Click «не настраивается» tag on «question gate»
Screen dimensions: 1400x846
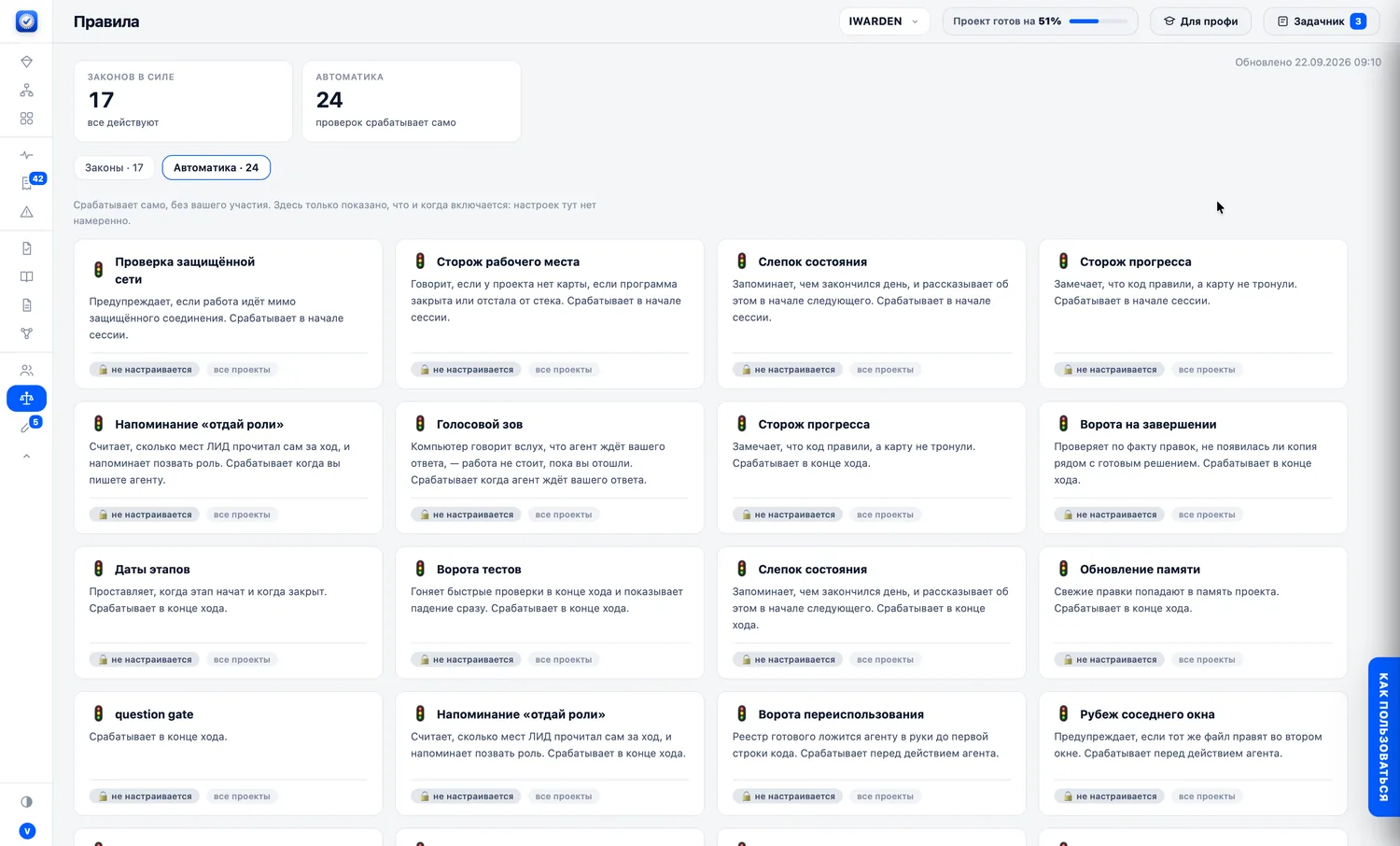pos(146,797)
